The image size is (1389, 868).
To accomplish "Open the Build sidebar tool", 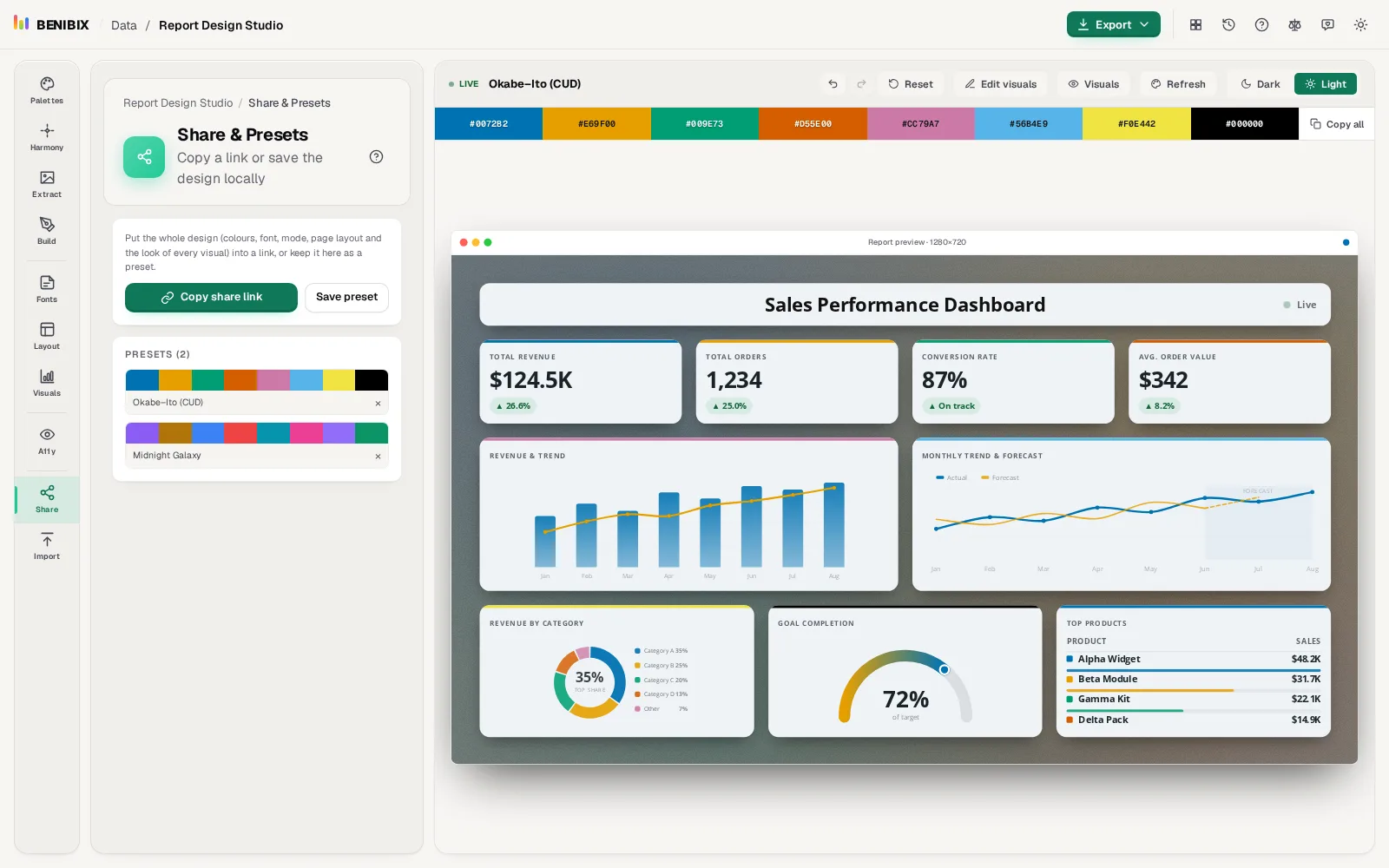I will pyautogui.click(x=47, y=231).
